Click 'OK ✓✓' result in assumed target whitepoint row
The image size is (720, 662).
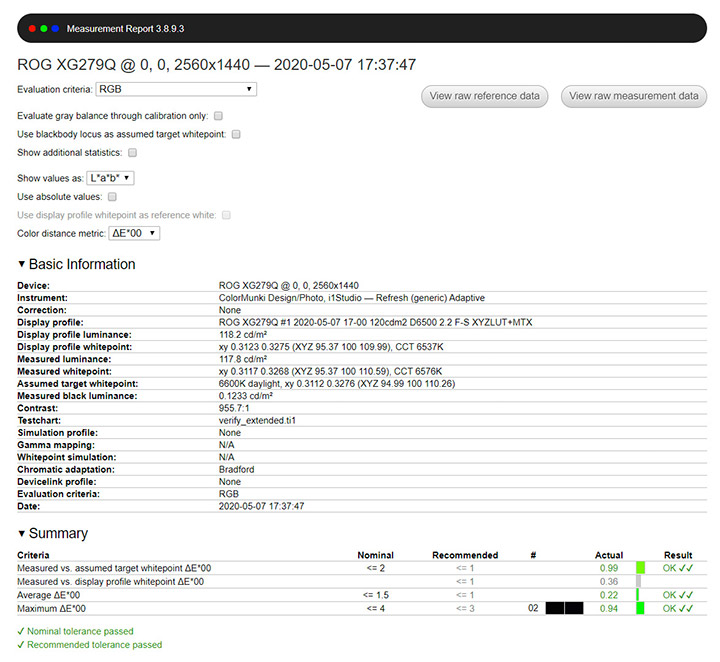678,568
